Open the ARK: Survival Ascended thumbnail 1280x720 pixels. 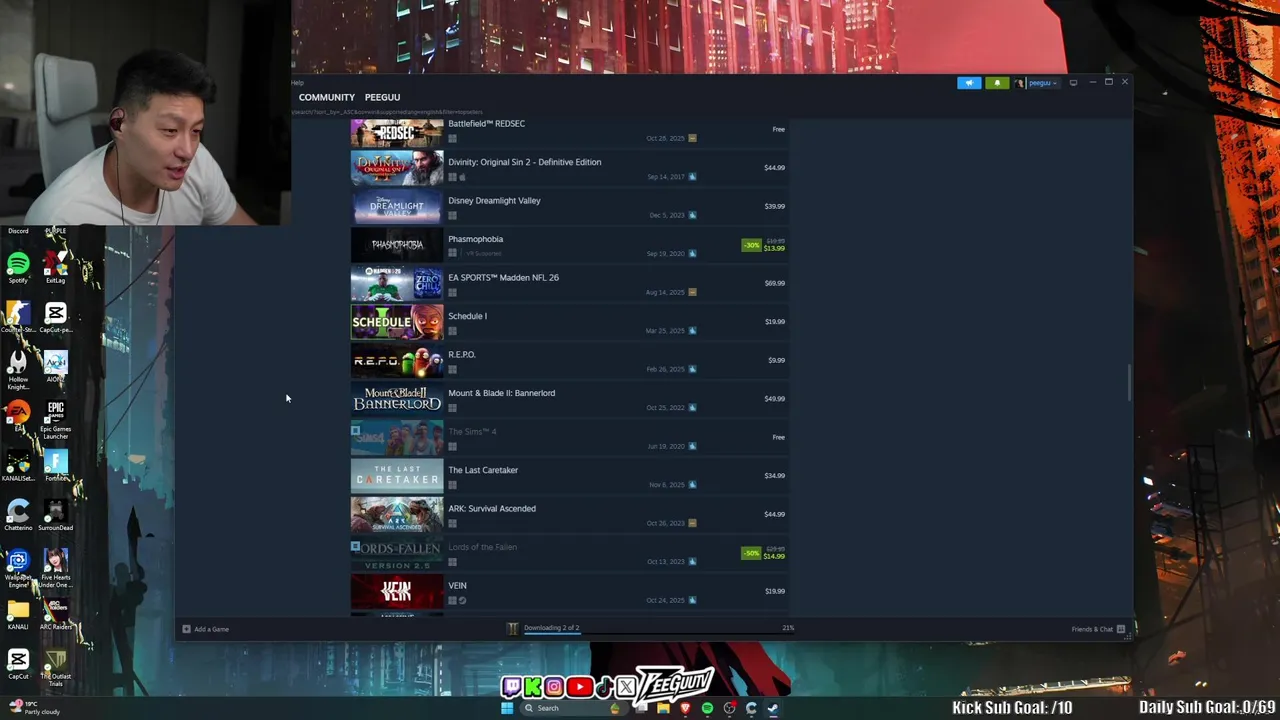point(397,515)
